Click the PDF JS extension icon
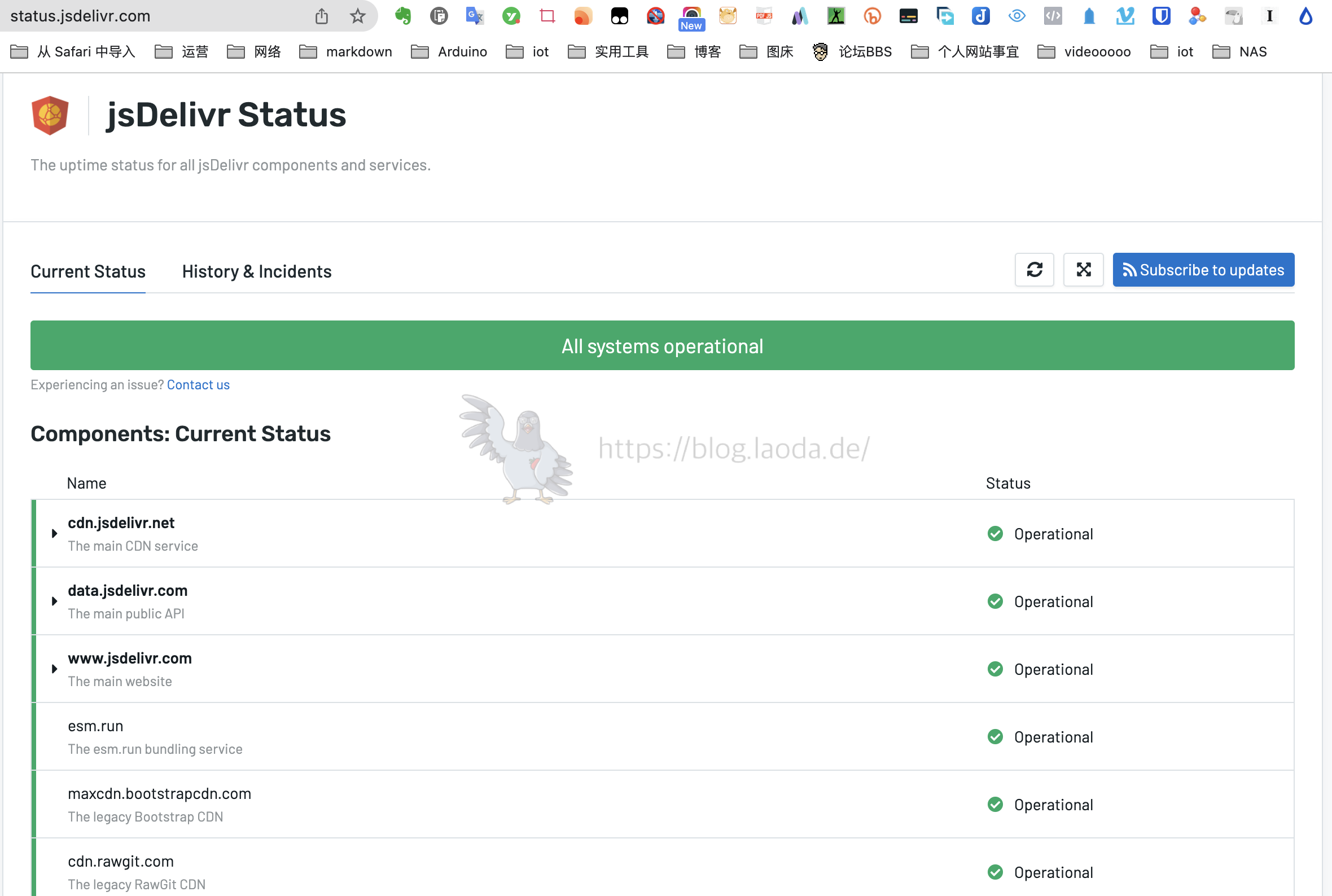 [764, 16]
